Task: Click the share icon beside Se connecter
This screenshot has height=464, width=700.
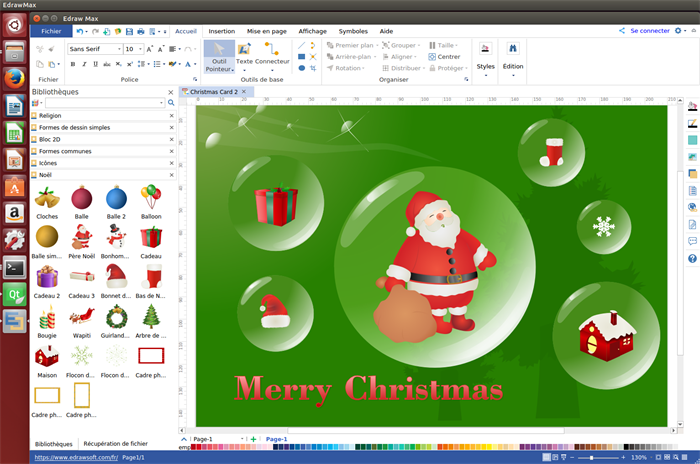Action: point(622,30)
